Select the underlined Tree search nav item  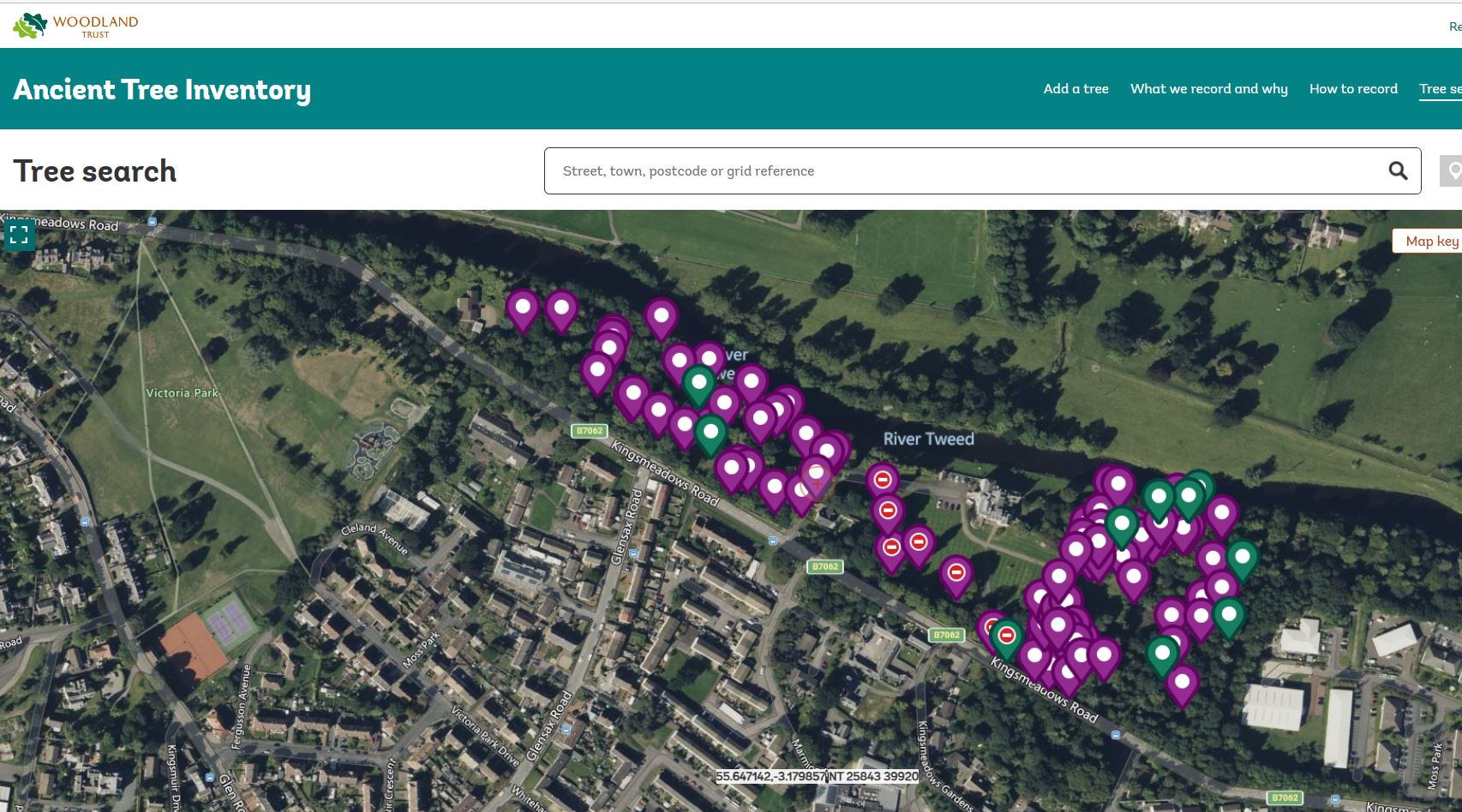[1440, 89]
